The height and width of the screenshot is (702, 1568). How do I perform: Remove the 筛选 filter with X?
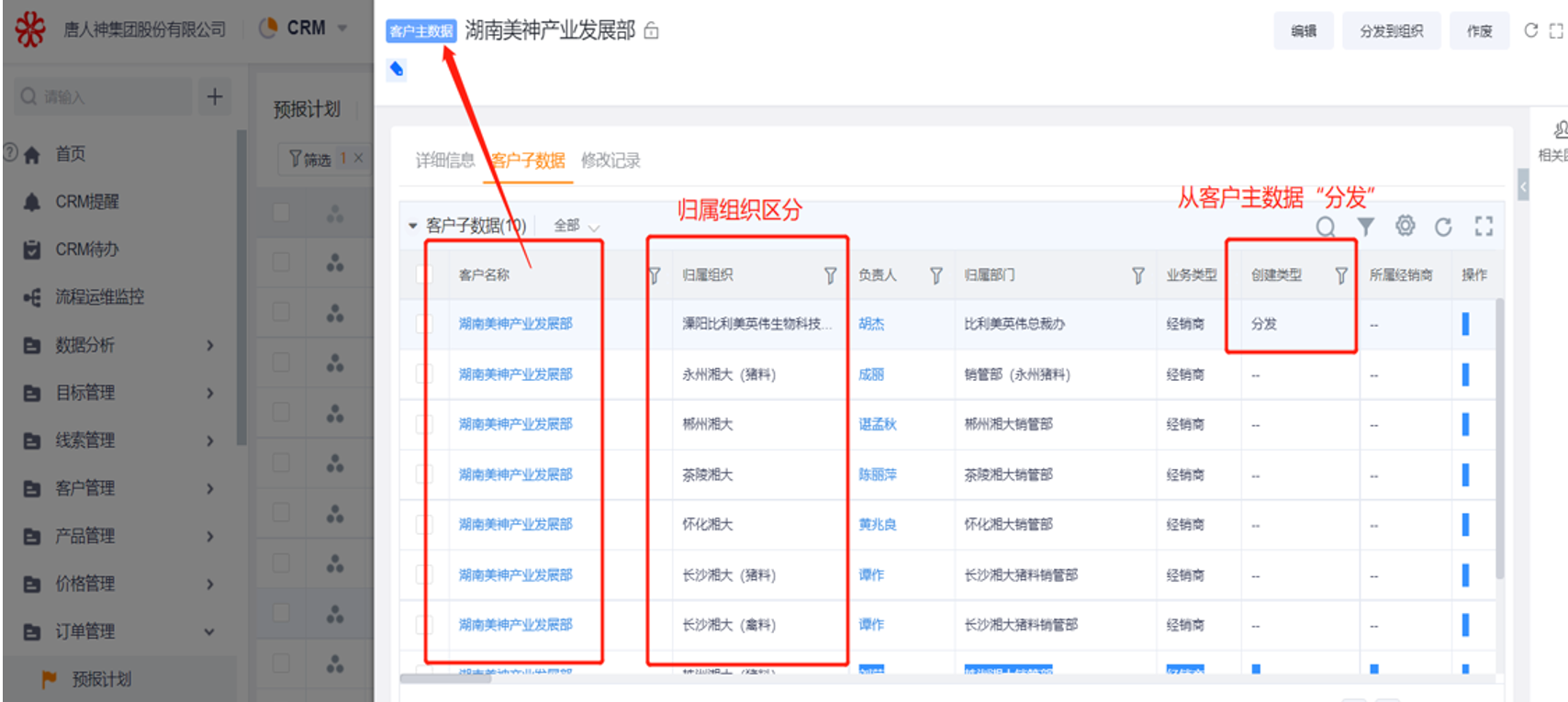point(359,159)
